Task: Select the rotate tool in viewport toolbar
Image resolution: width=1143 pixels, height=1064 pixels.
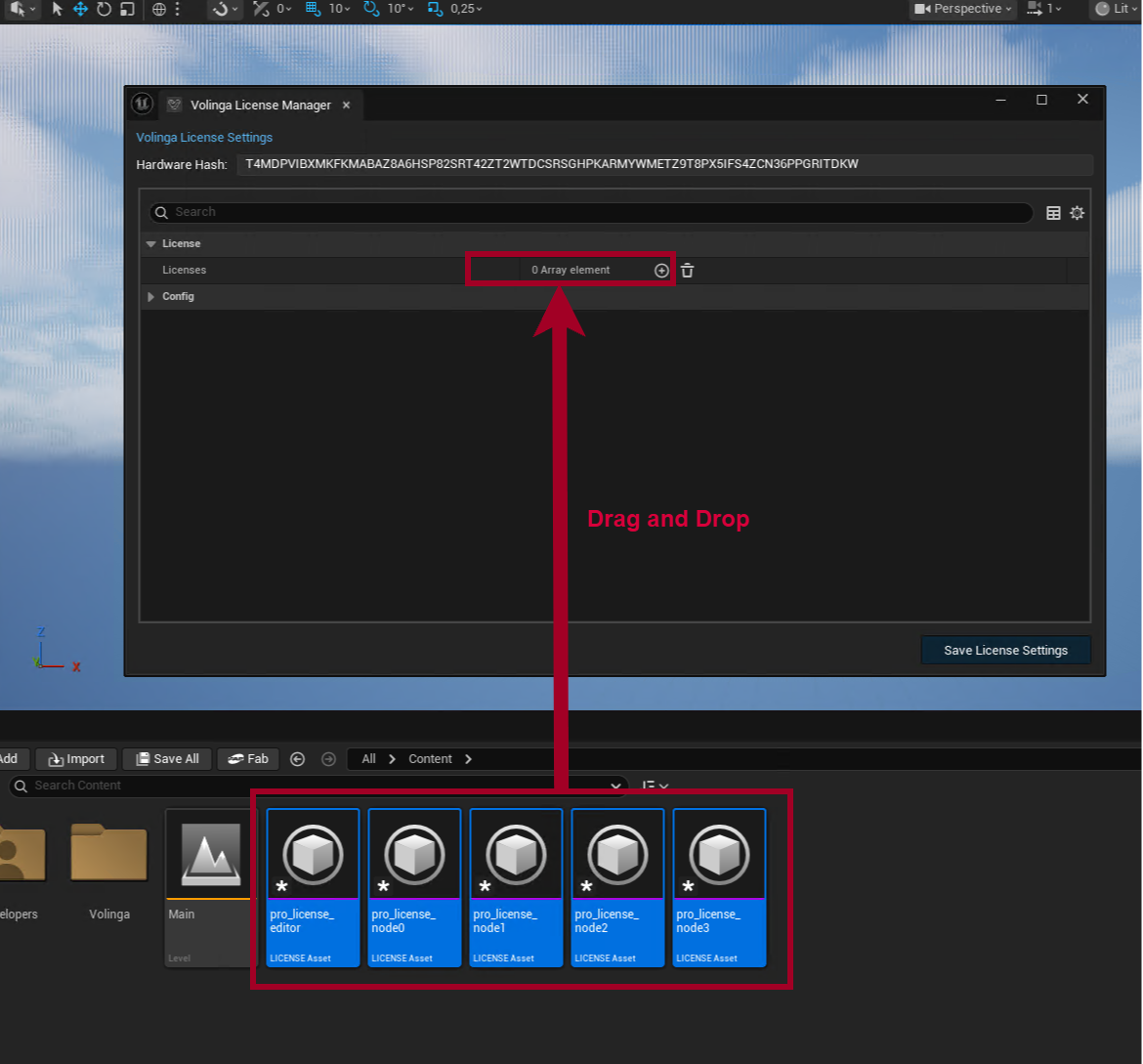Action: click(x=104, y=9)
